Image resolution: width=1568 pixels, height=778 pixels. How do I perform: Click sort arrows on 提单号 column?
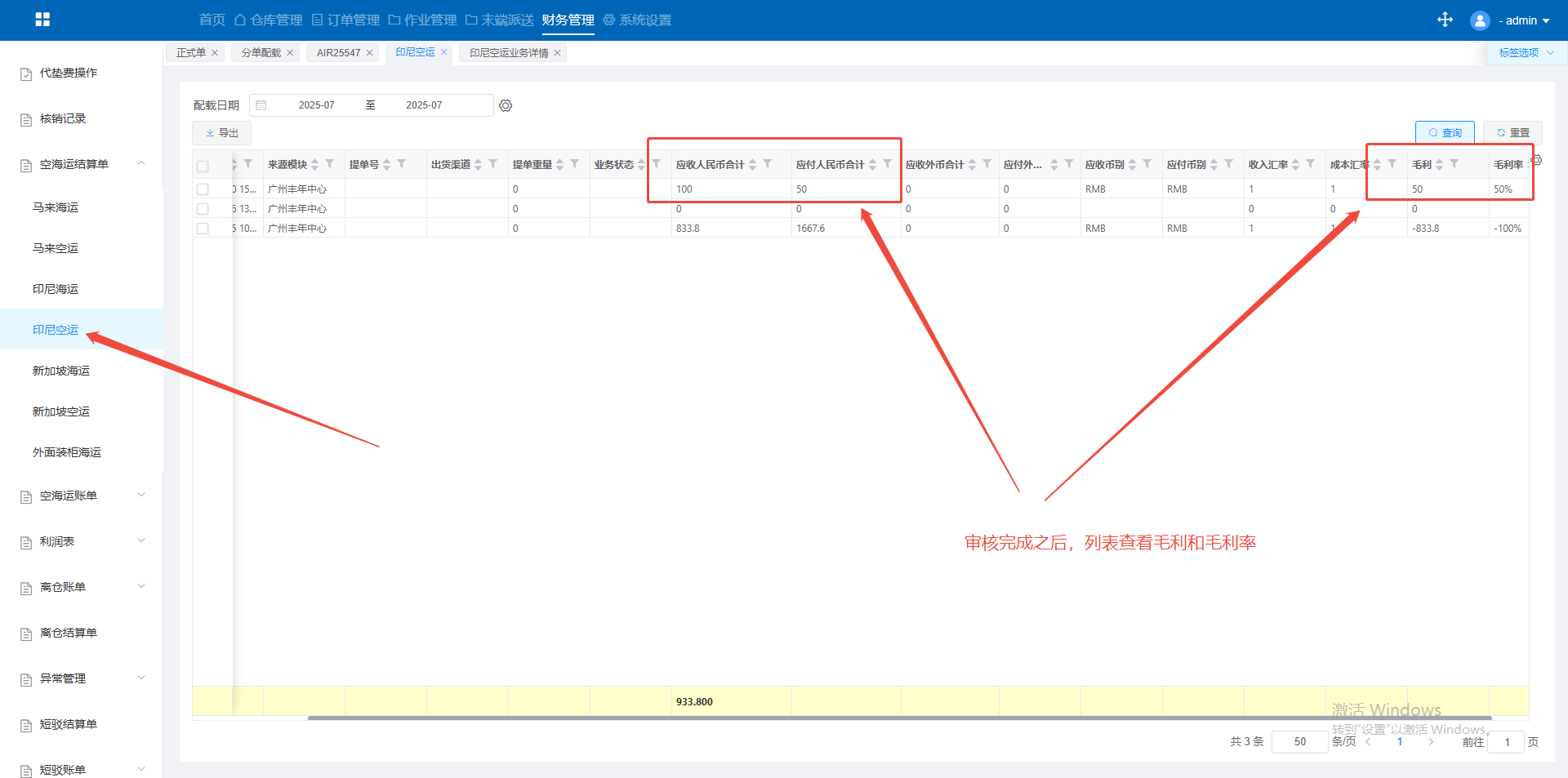coord(387,165)
